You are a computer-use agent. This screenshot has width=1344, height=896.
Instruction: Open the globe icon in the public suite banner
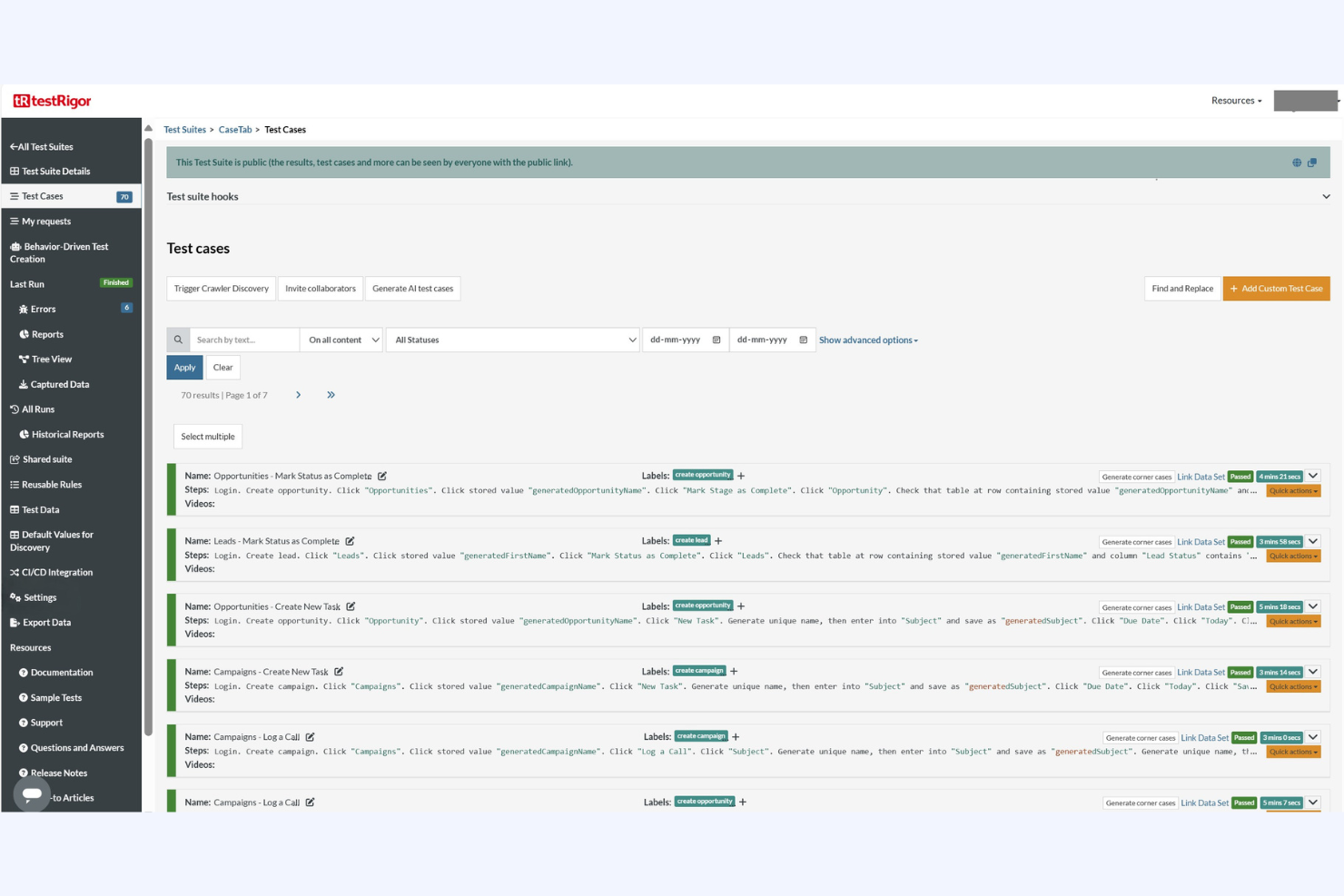pos(1296,162)
